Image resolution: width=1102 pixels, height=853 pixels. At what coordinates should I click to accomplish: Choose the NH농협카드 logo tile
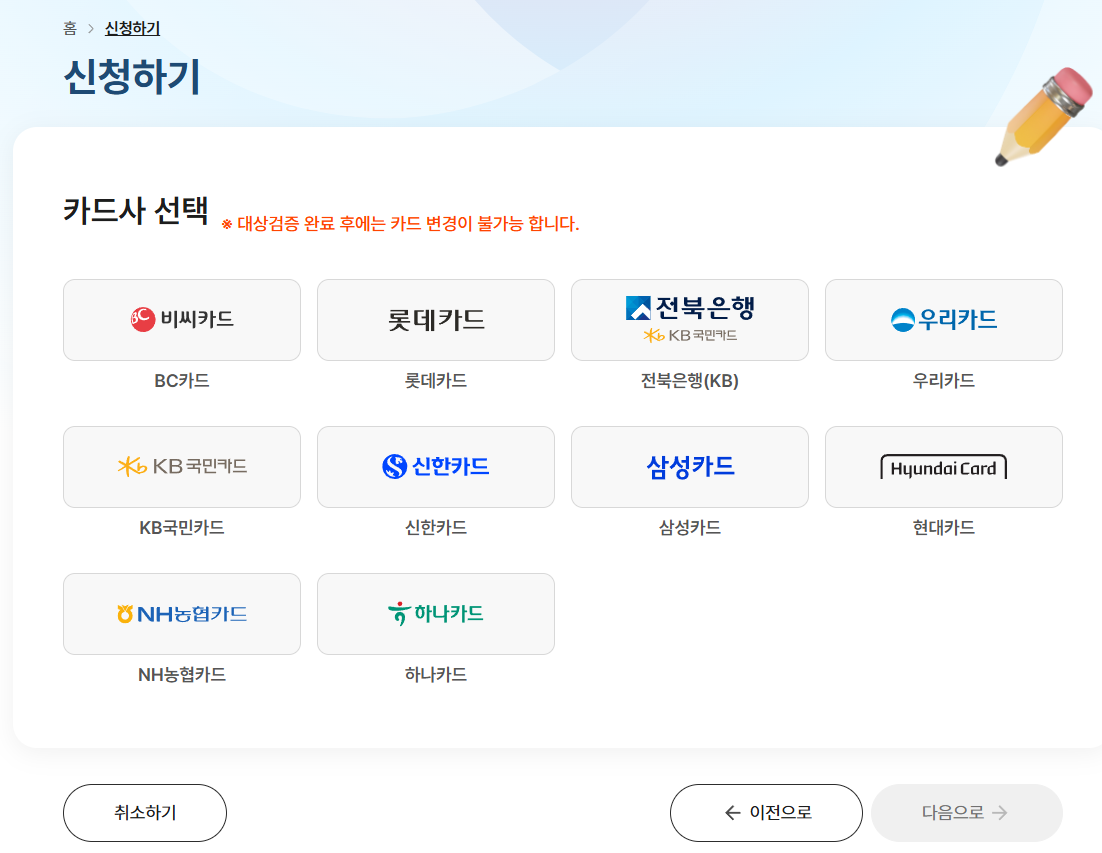coord(182,614)
